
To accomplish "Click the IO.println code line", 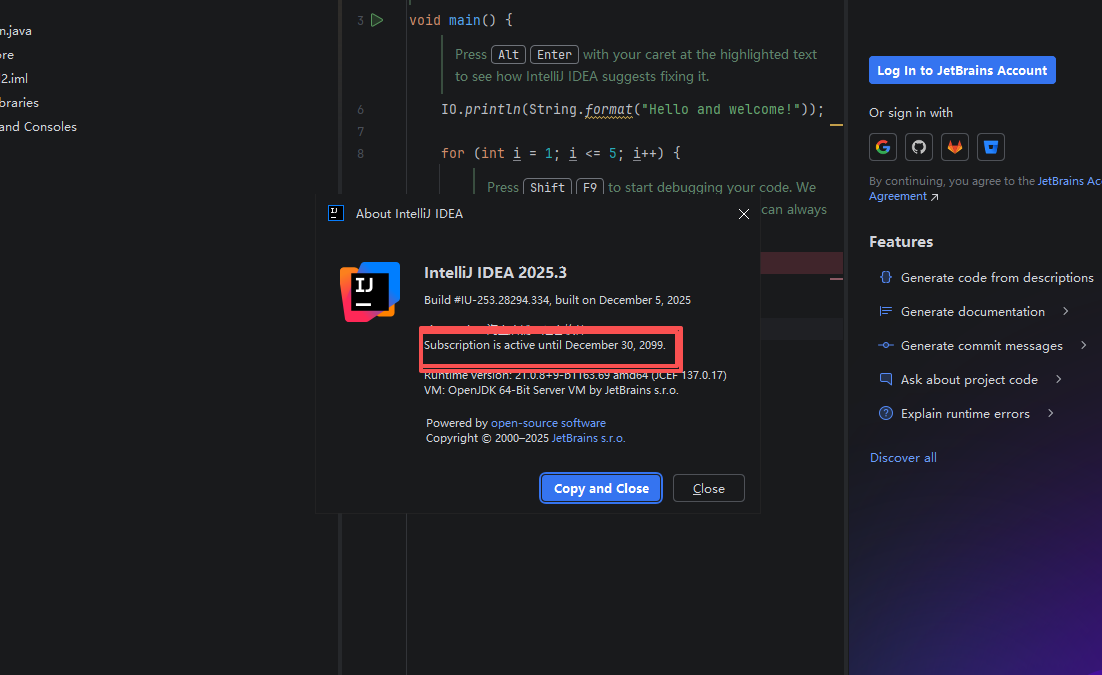I will coord(632,110).
